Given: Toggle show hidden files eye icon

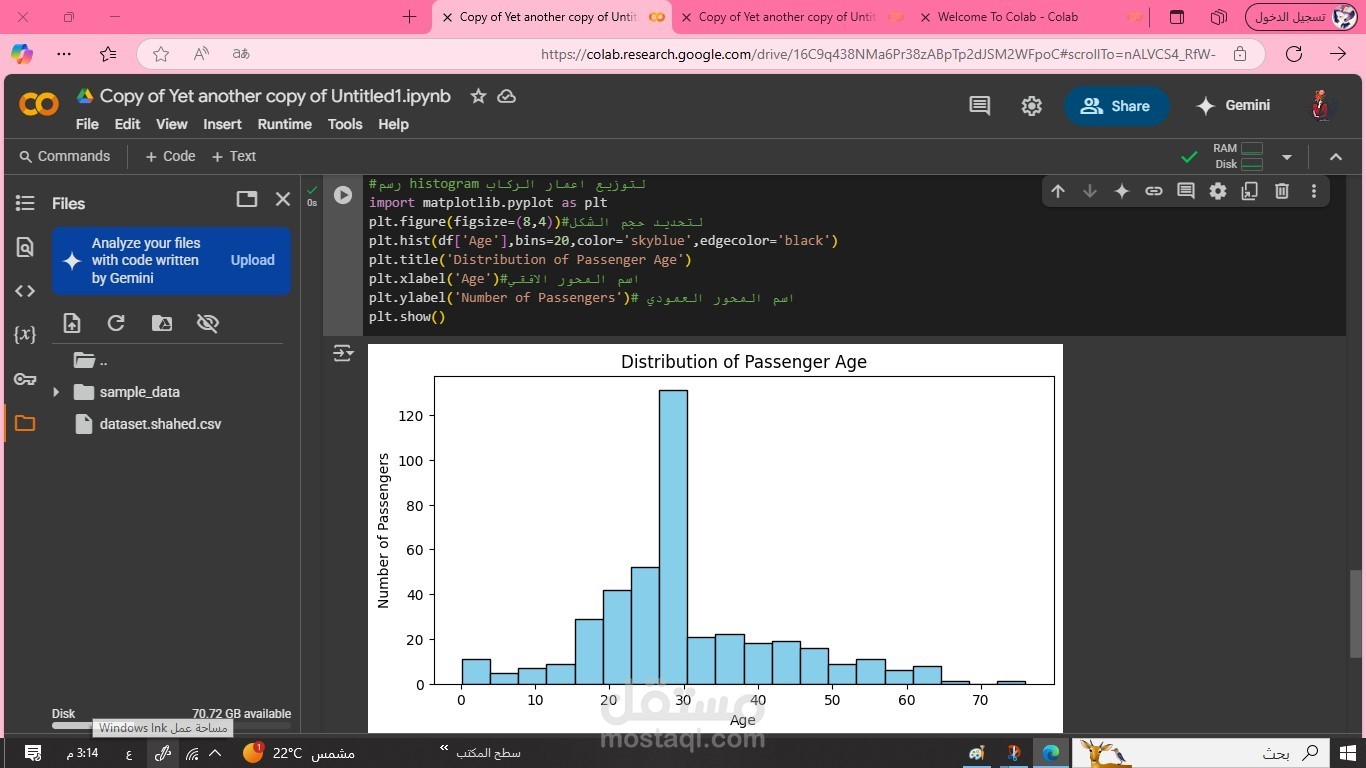Looking at the screenshot, I should tap(207, 323).
